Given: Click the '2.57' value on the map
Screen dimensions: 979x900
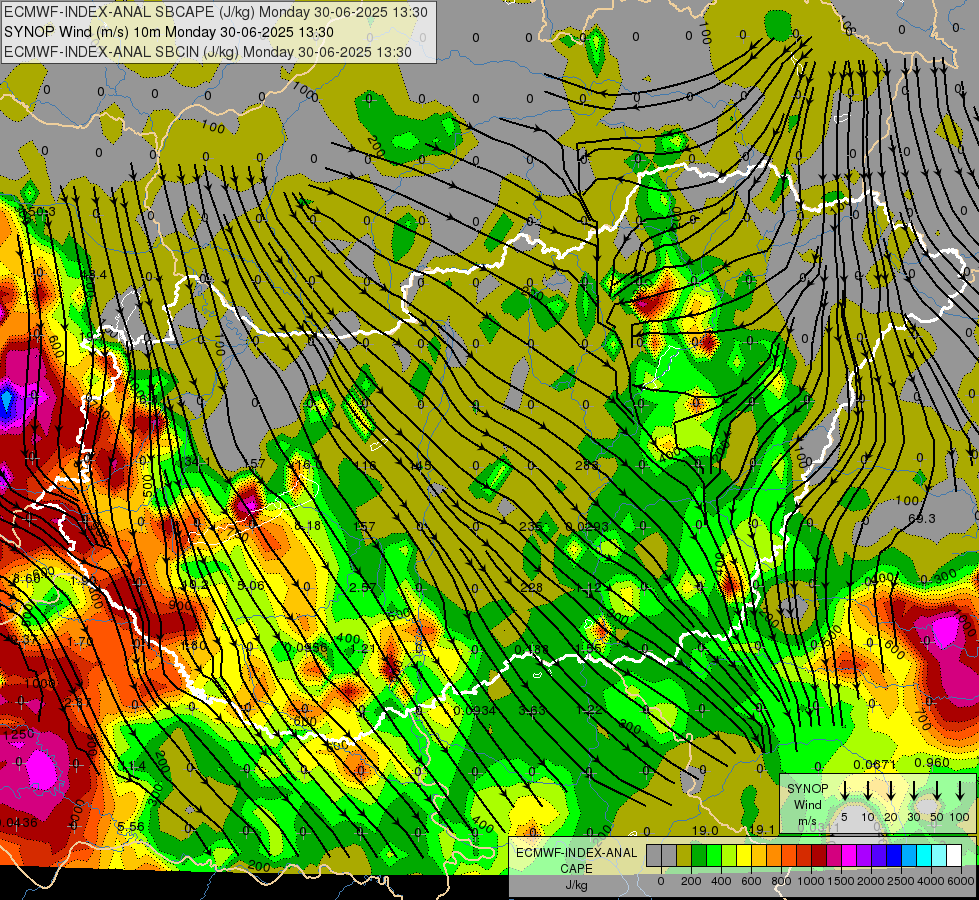Looking at the screenshot, I should (x=363, y=587).
